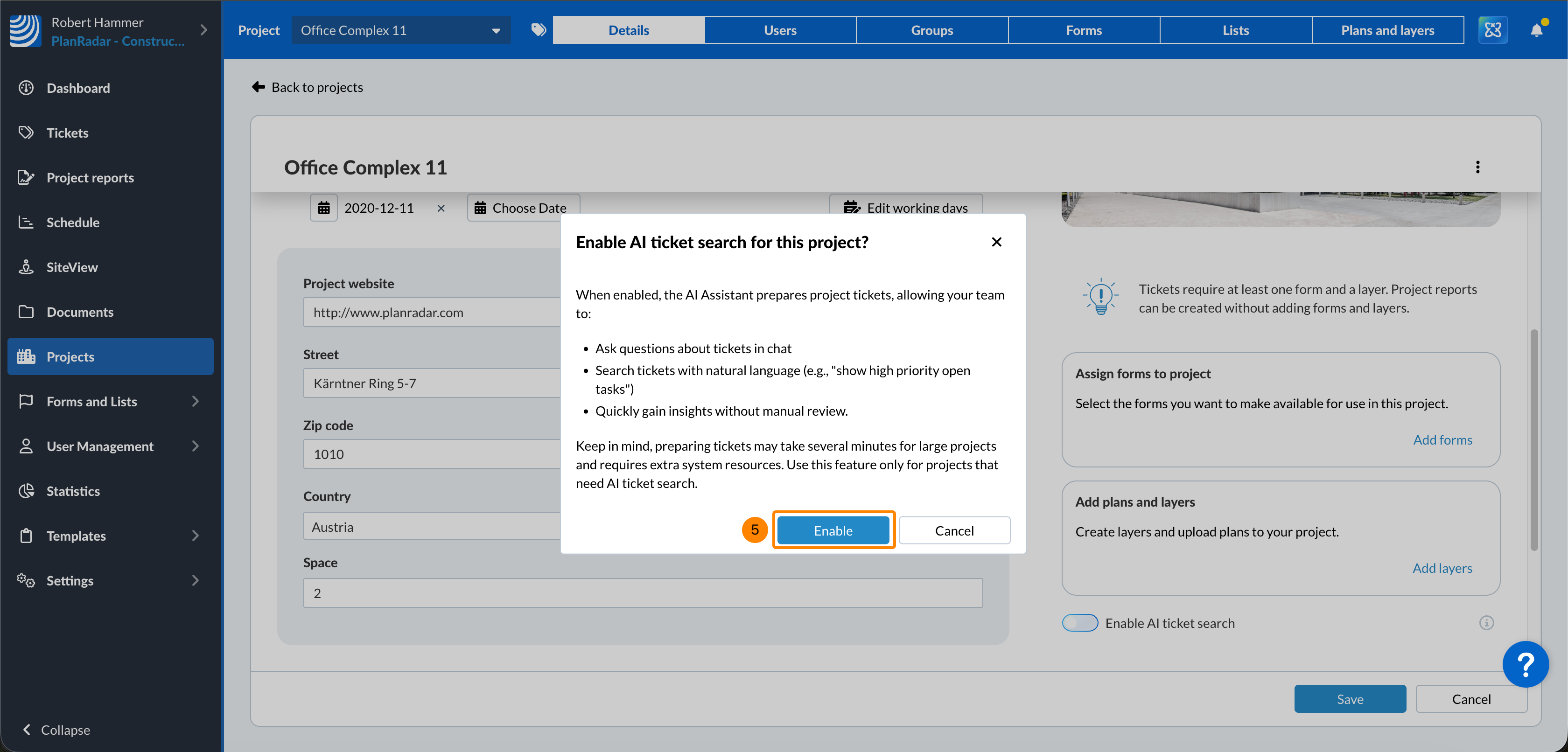Click the Enable button in dialog

(x=833, y=530)
